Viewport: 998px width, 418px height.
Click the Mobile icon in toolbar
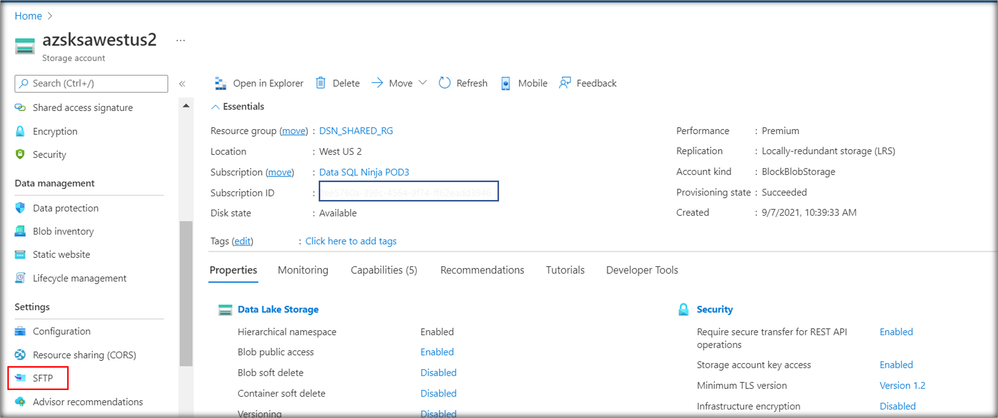click(x=506, y=83)
